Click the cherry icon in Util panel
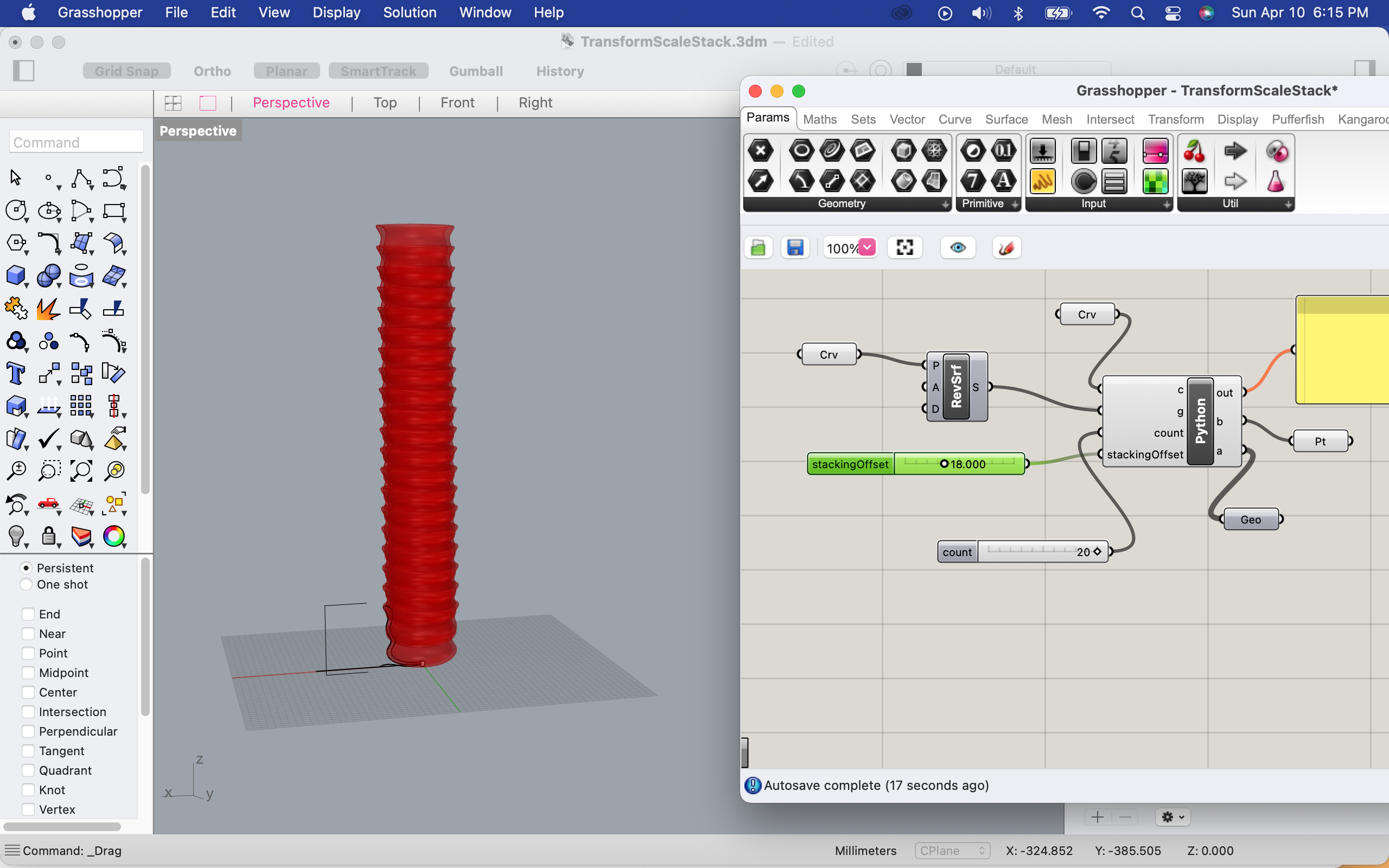Image resolution: width=1389 pixels, height=868 pixels. 1194,151
